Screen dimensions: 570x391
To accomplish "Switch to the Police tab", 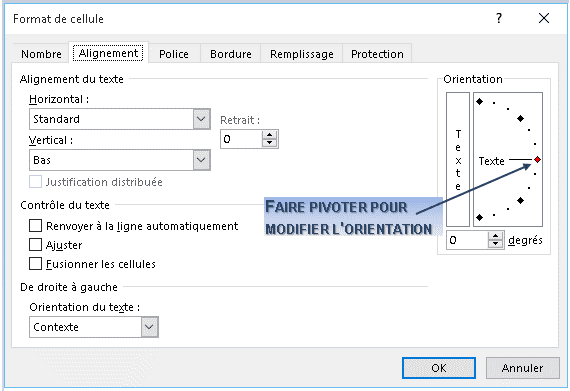I will [x=174, y=54].
